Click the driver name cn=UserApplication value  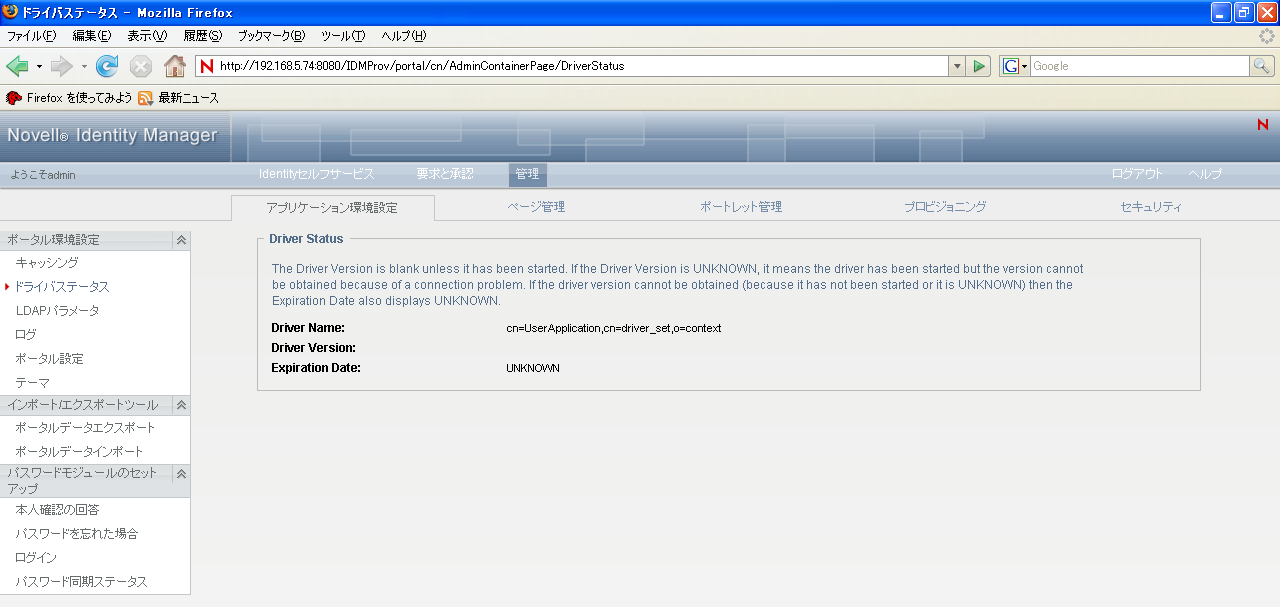click(x=614, y=328)
